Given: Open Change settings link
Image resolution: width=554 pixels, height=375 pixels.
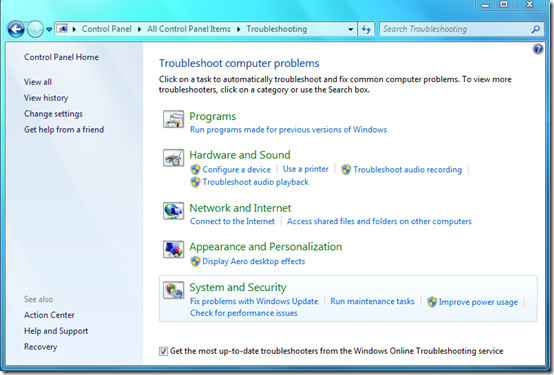Looking at the screenshot, I should coord(53,114).
